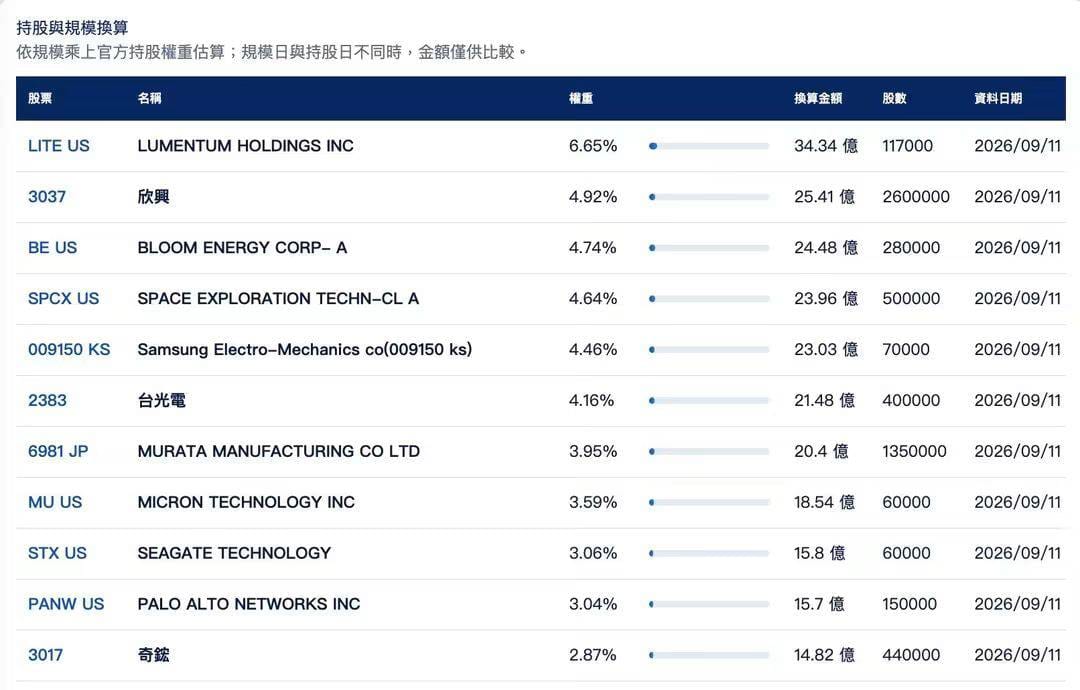
Task: Click the 3.95% weight value
Action: 593,452
